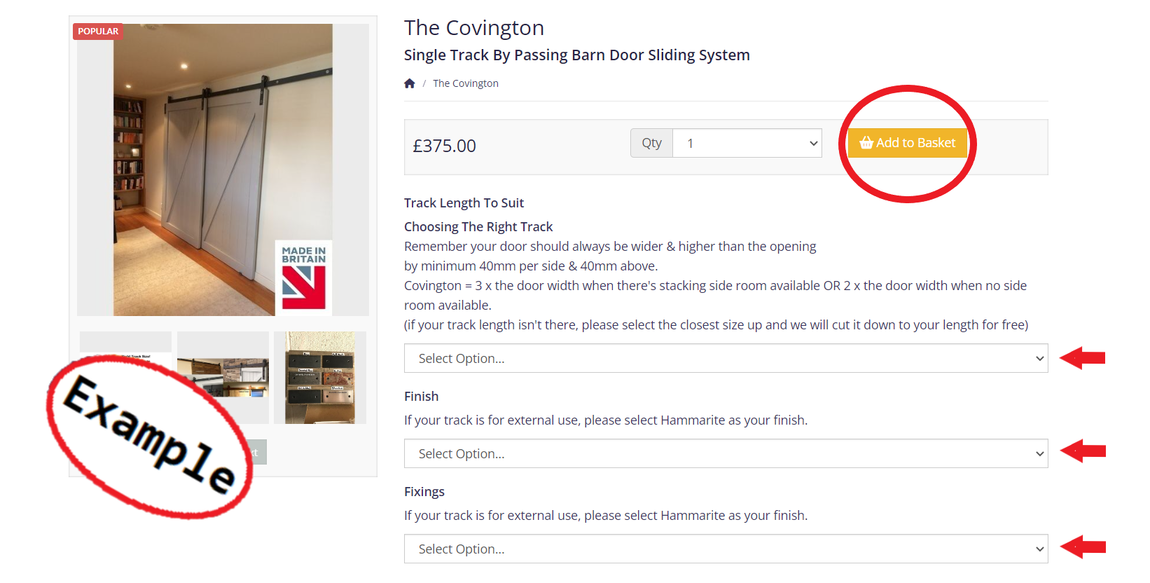Click the Add to Basket button
This screenshot has width=1150, height=583.
point(907,142)
